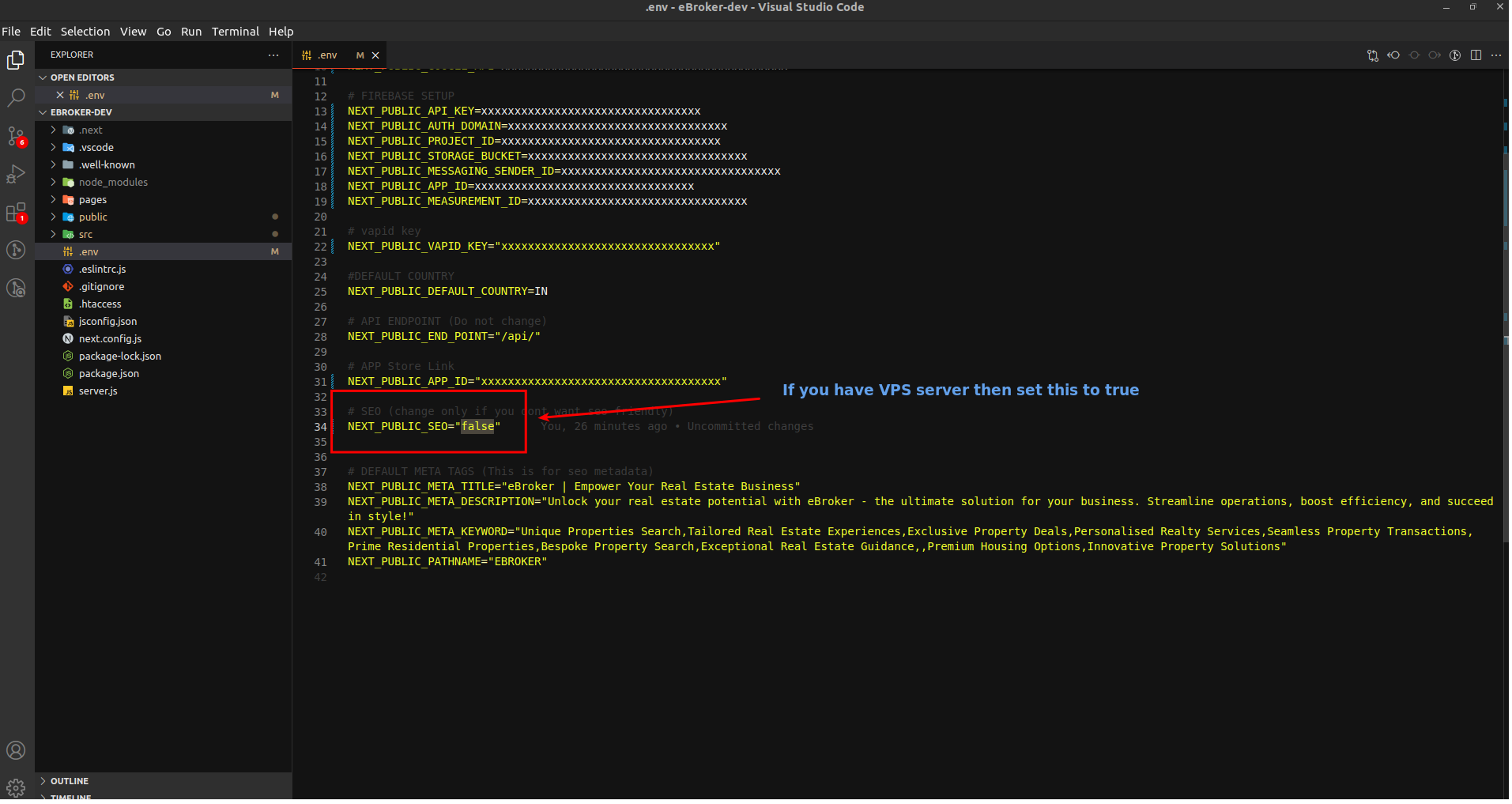Close the .env editor tab
The height and width of the screenshot is (804, 1512).
375,55
